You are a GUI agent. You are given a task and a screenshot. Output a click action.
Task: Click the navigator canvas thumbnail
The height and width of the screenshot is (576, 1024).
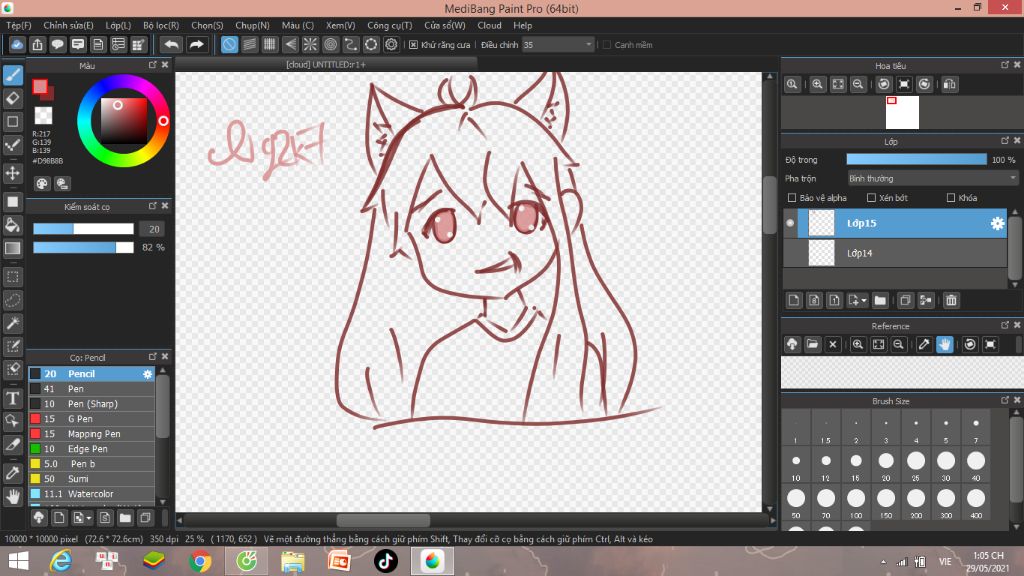tap(902, 112)
